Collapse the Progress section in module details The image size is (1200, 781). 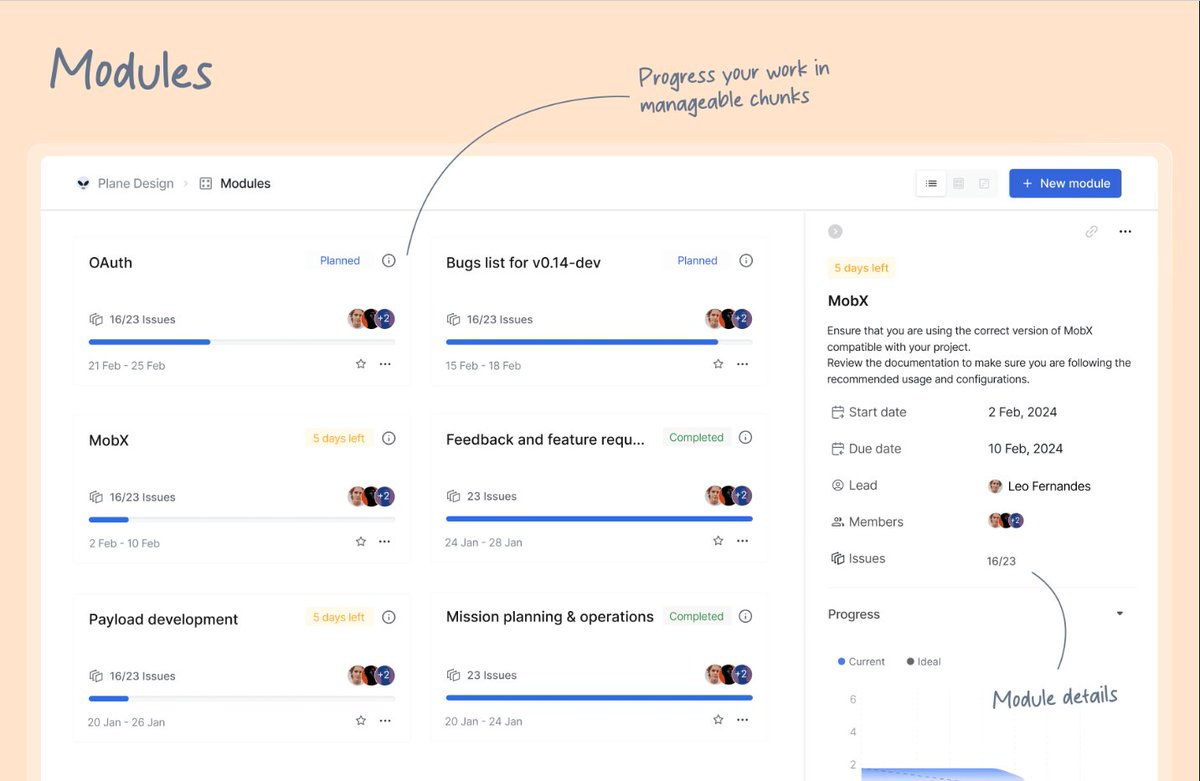click(1119, 614)
